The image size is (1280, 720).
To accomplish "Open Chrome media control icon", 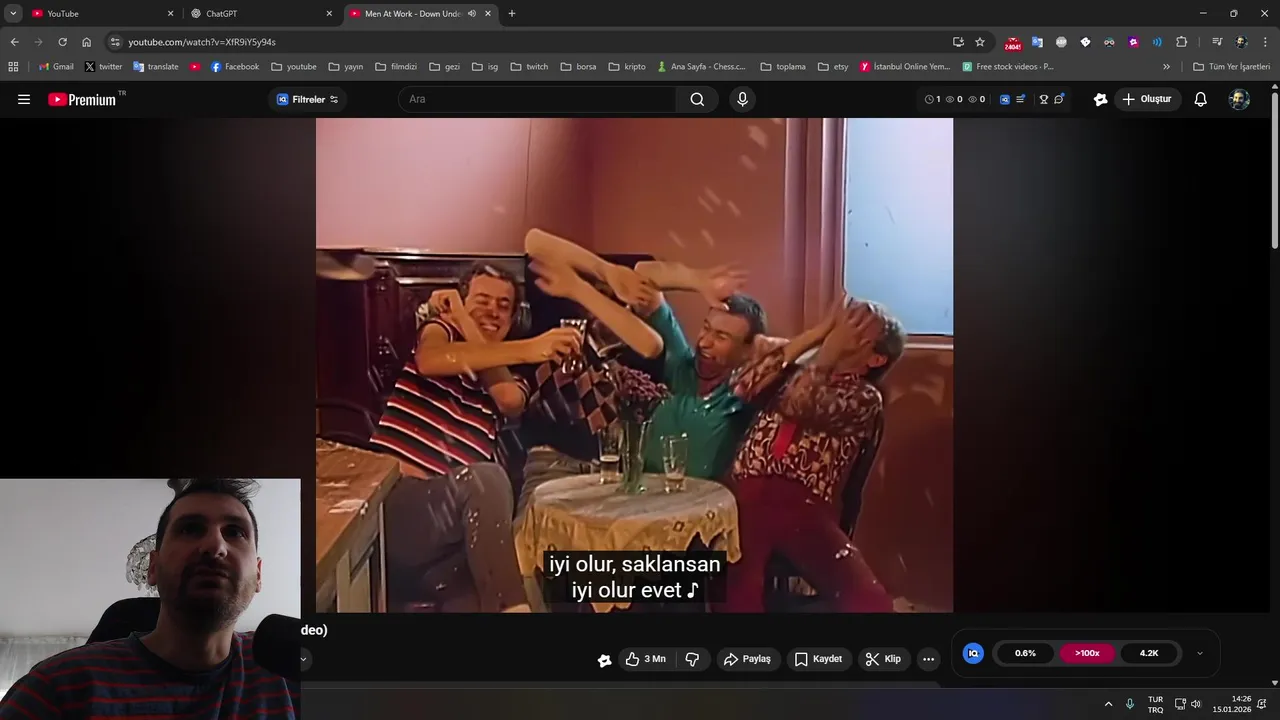I will click(1217, 42).
